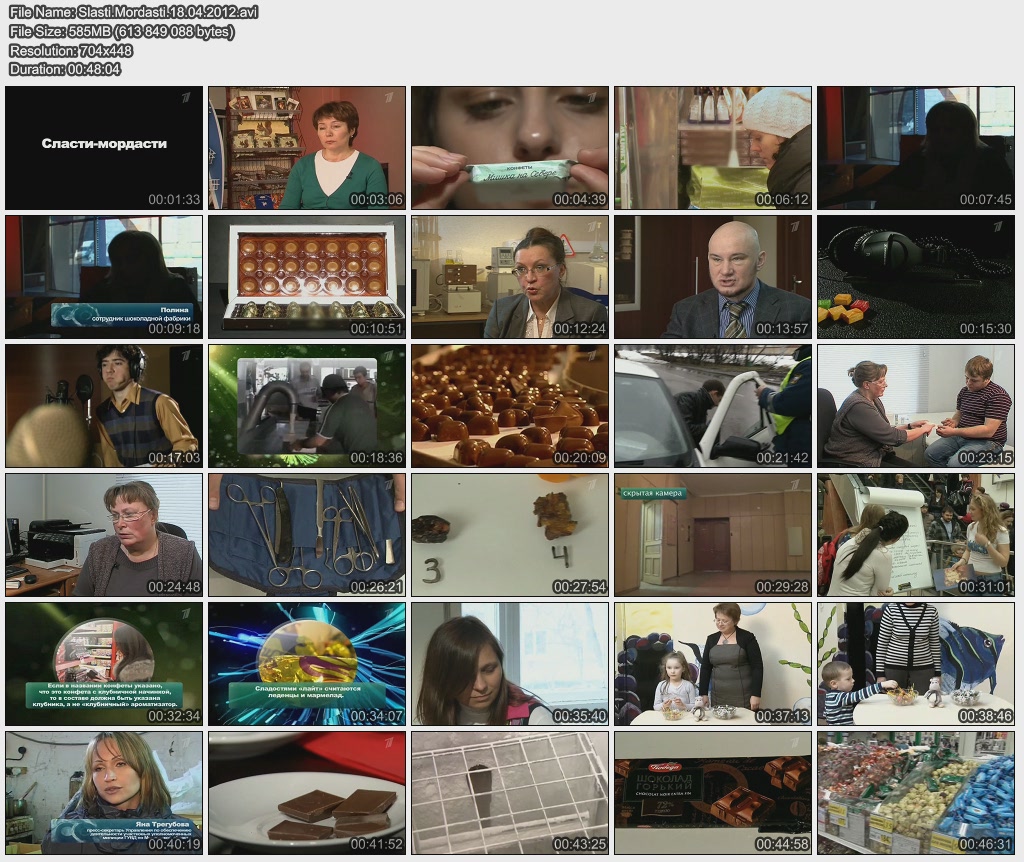Select the frame with samples numbered 3 and 4
Screen dimensions: 1024x862
[510, 535]
